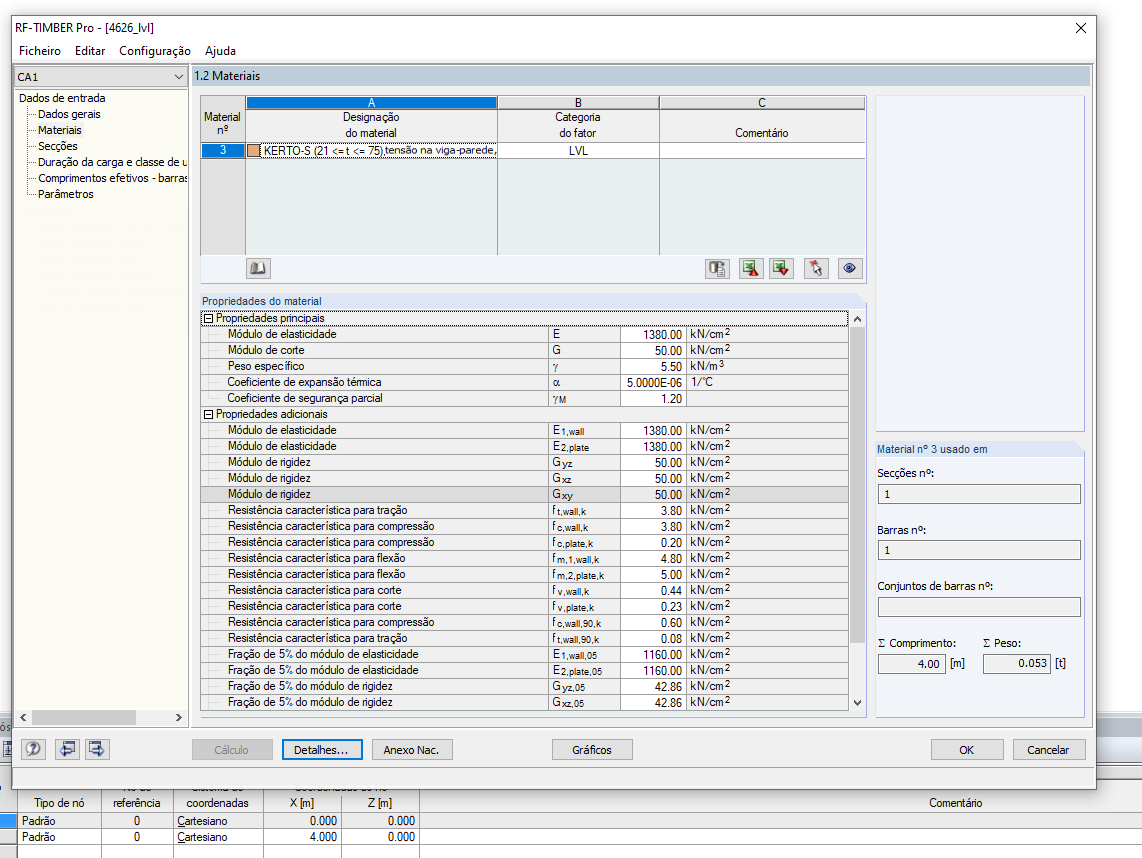This screenshot has width=1142, height=858.
Task: Click the tree panel scroll-left arrow
Action: coord(23,718)
